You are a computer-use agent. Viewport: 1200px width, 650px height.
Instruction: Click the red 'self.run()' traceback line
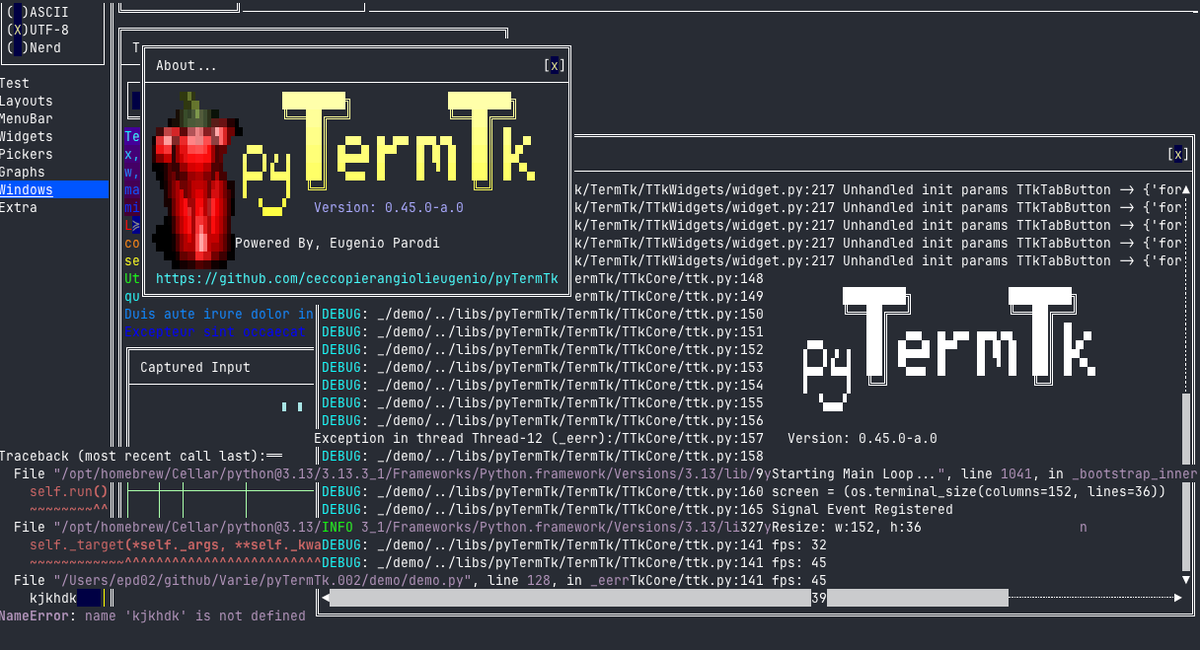pyautogui.click(x=68, y=491)
